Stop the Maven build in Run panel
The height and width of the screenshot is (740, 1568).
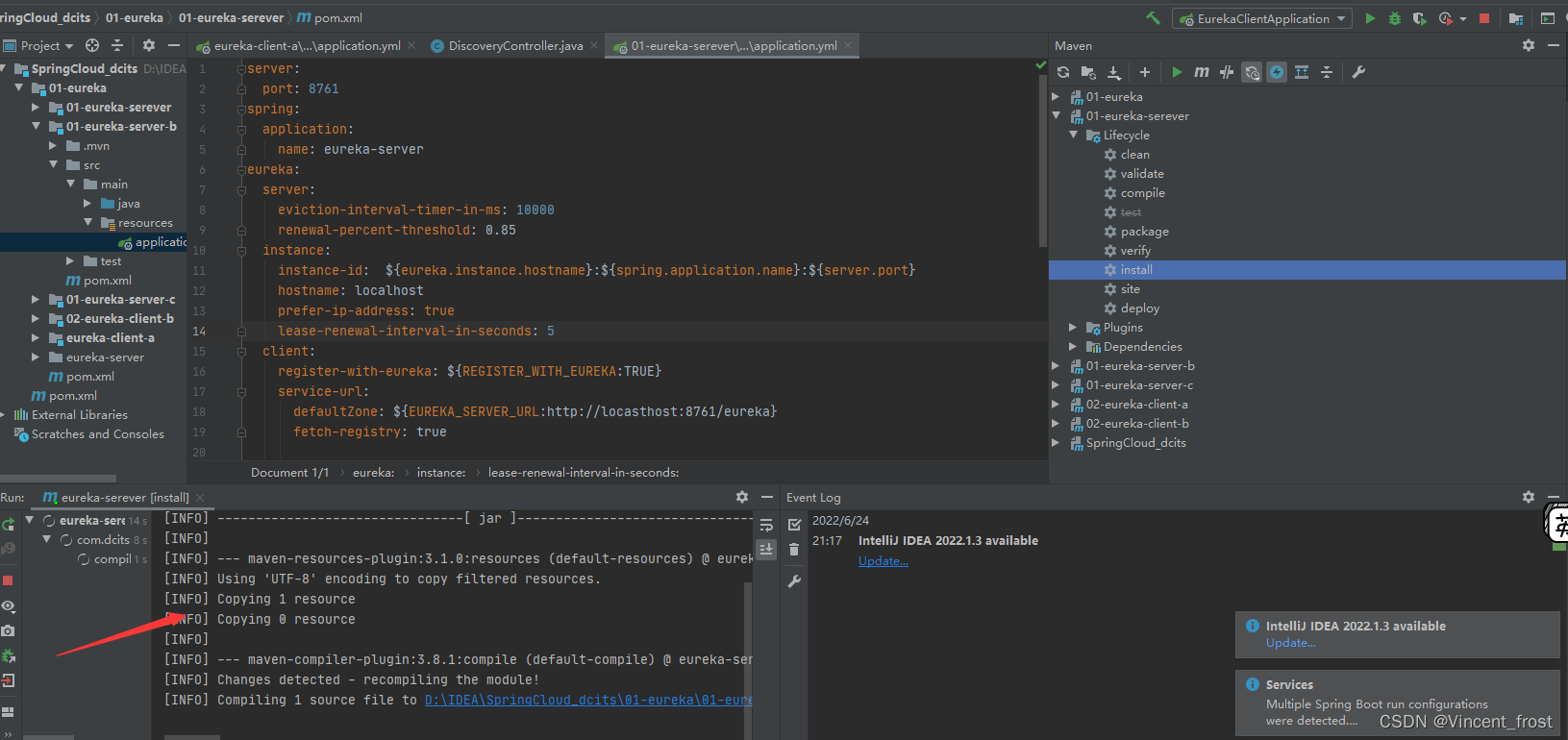pos(8,580)
